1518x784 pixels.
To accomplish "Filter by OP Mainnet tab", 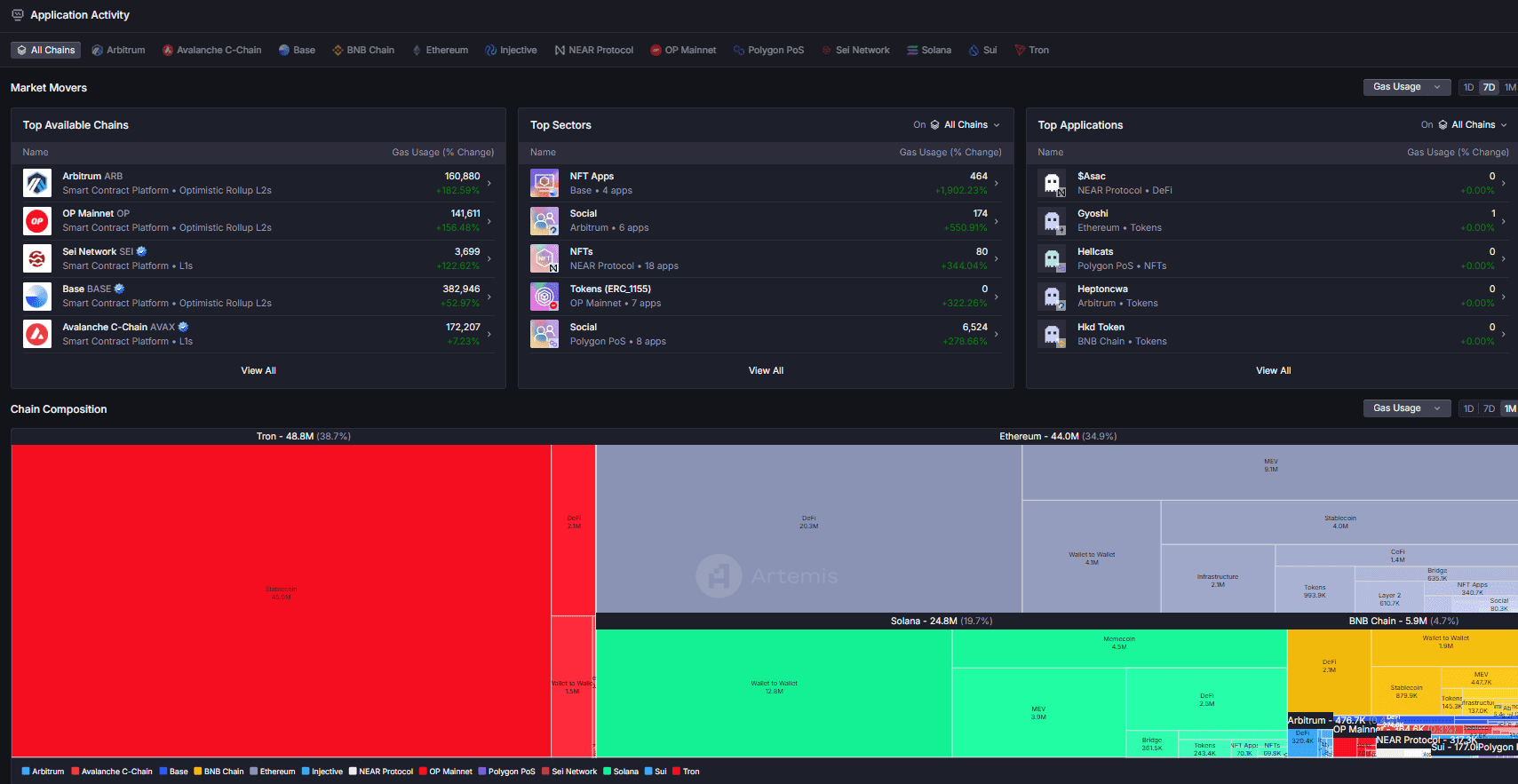I will click(683, 50).
